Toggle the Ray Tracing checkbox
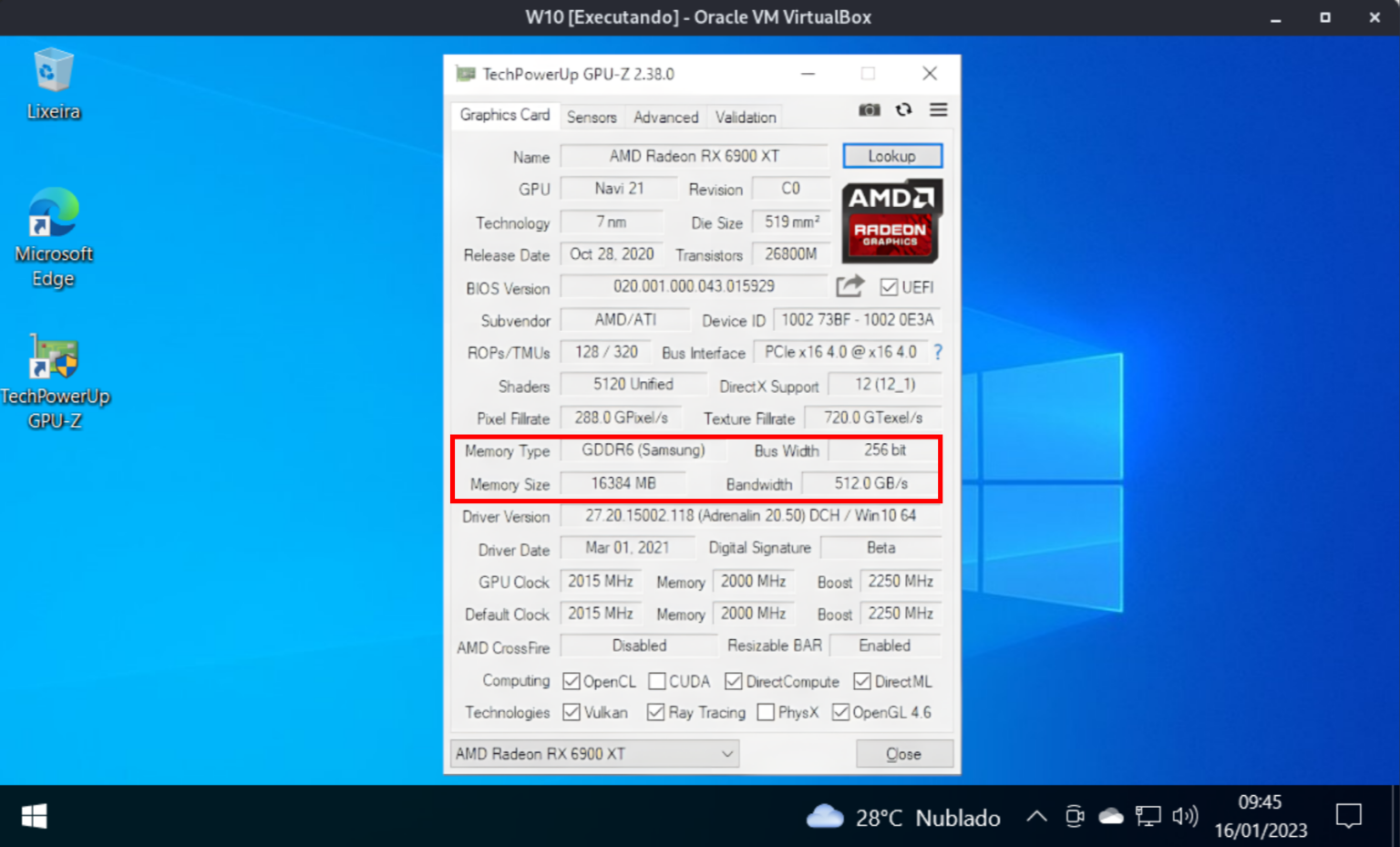1400x847 pixels. pyautogui.click(x=655, y=712)
